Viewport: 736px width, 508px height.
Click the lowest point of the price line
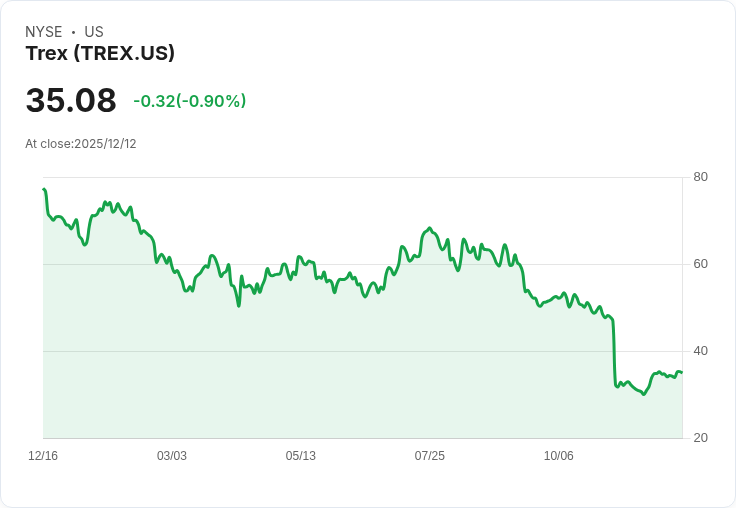(643, 394)
